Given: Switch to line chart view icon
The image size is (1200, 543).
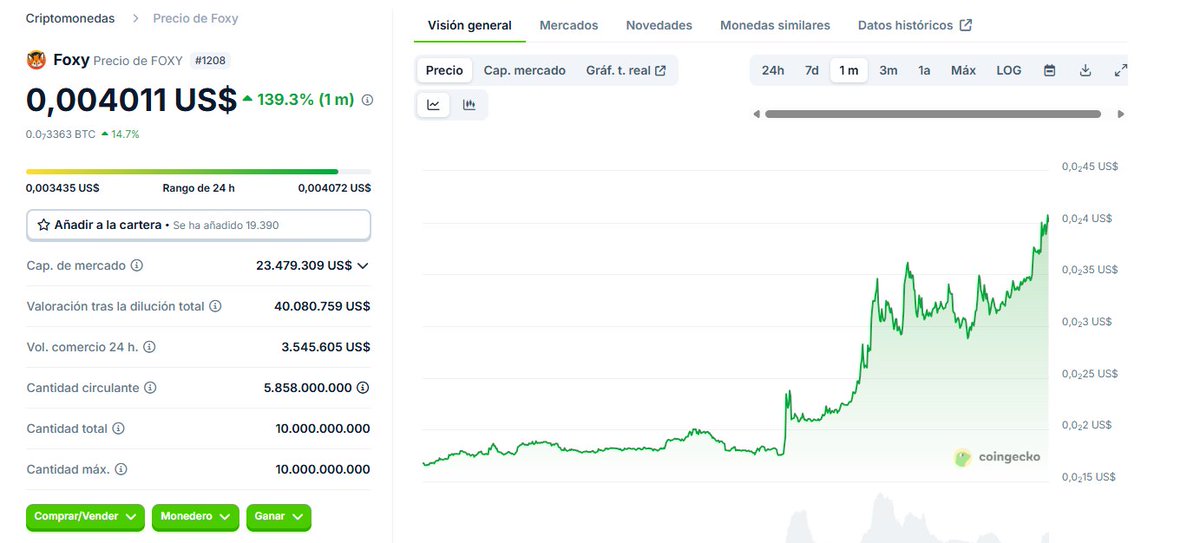Looking at the screenshot, I should point(434,105).
